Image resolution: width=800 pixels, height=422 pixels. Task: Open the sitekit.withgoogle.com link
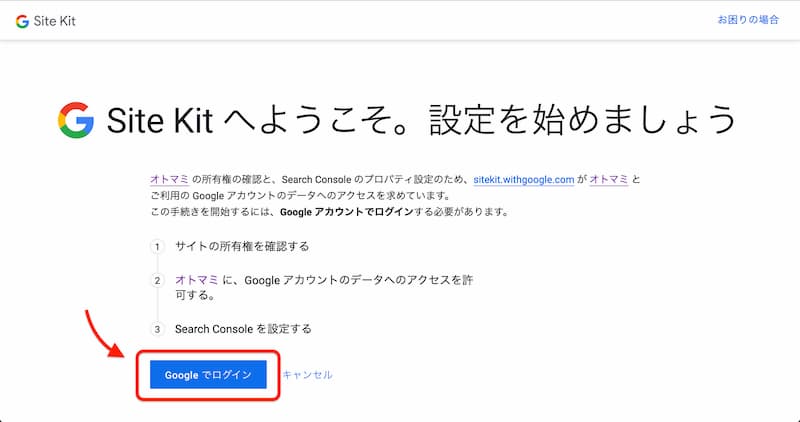(x=524, y=180)
